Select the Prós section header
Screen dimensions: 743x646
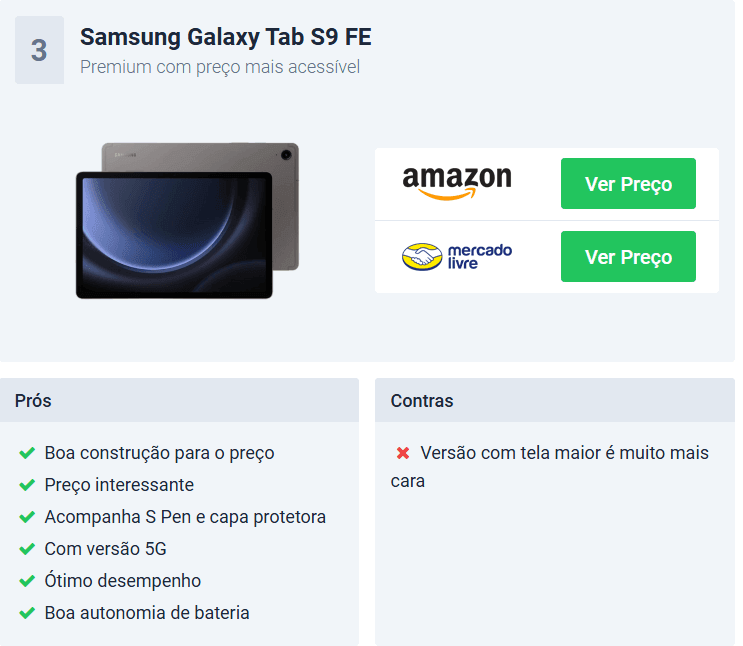(x=179, y=400)
